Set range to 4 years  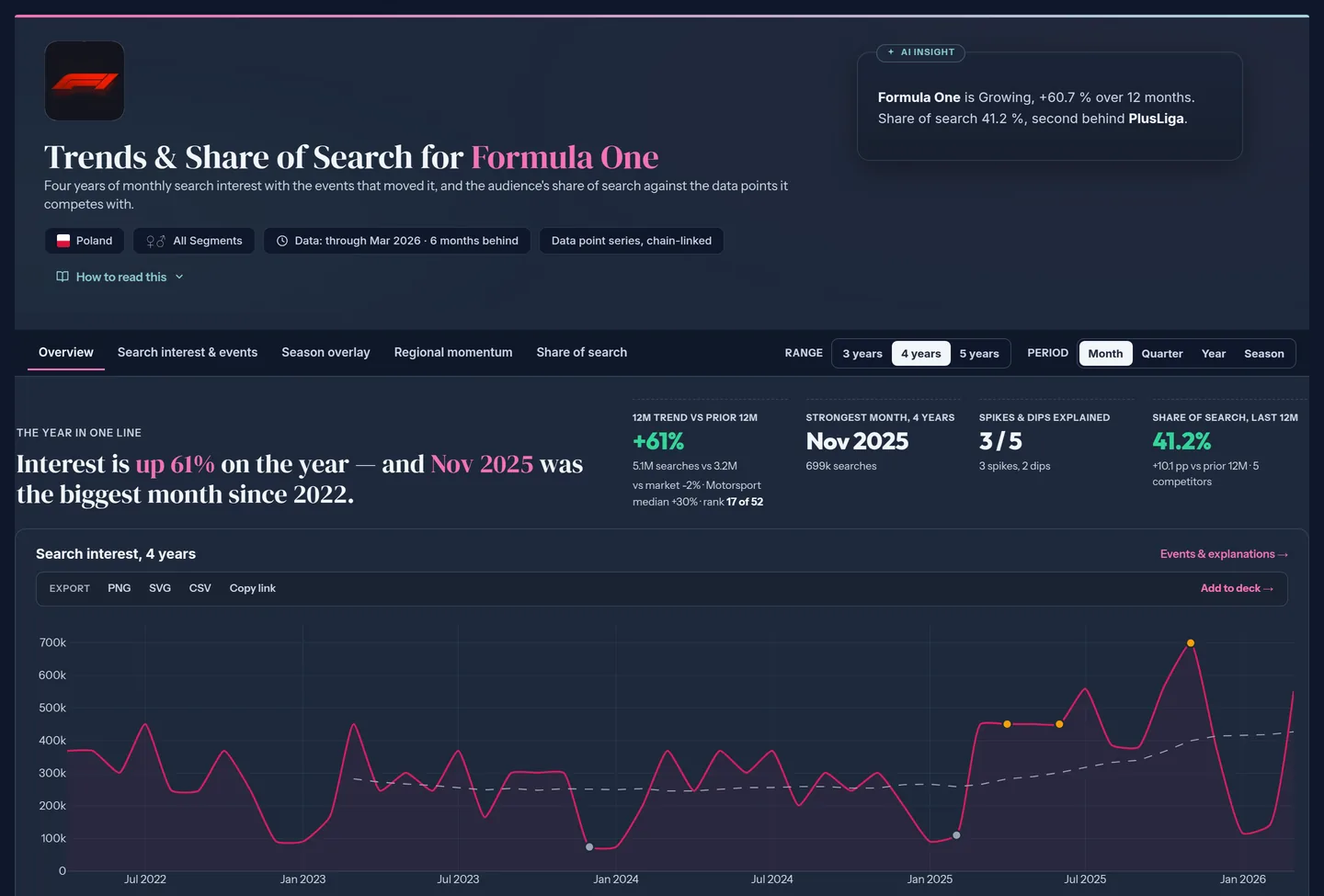pos(921,354)
